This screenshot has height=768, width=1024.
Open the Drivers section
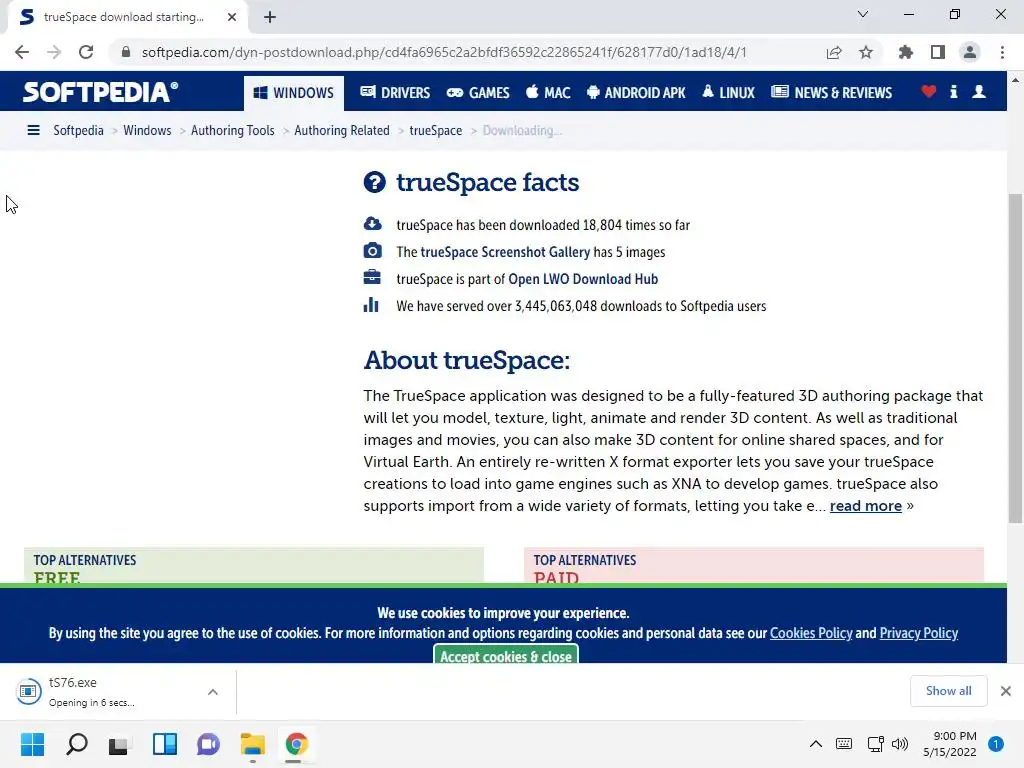pos(395,93)
